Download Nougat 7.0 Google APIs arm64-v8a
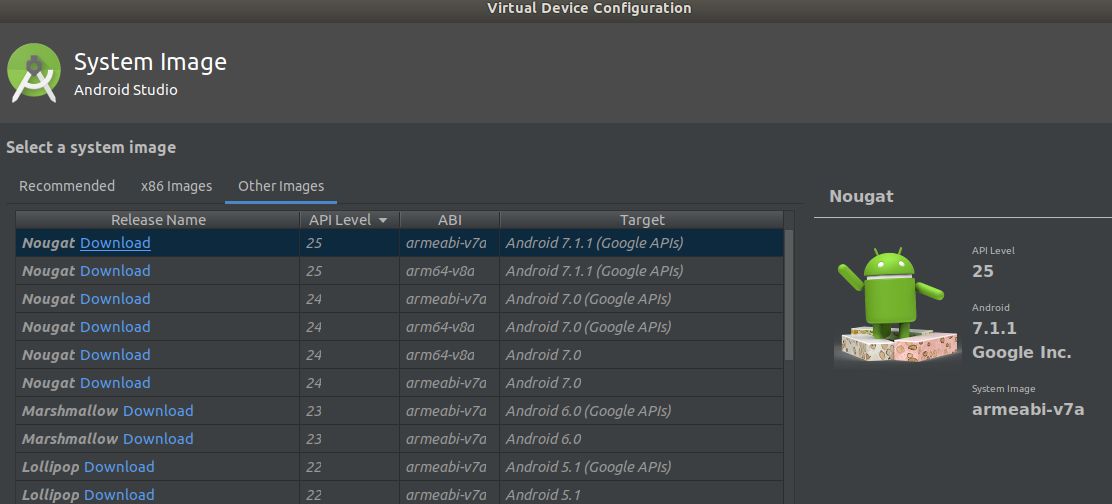Image resolution: width=1112 pixels, height=504 pixels. (115, 327)
